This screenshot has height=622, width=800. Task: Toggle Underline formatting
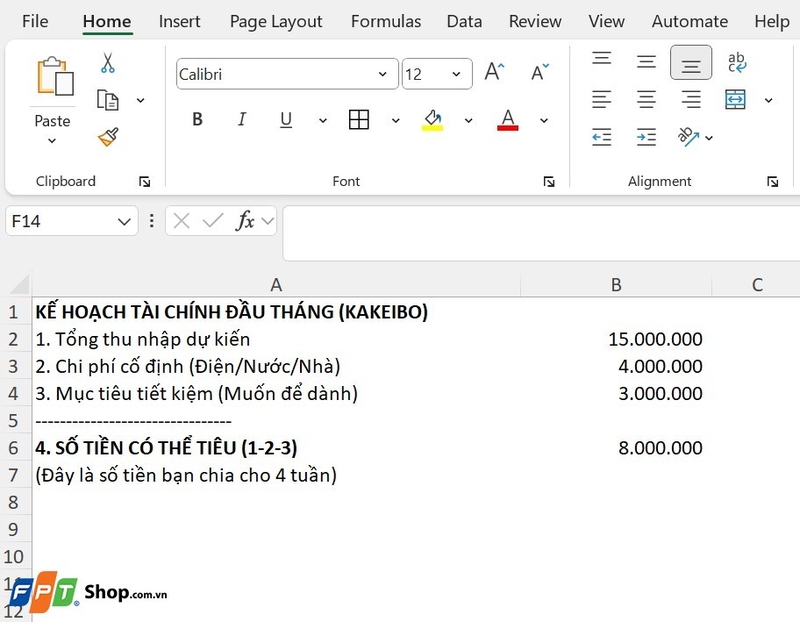(x=286, y=120)
